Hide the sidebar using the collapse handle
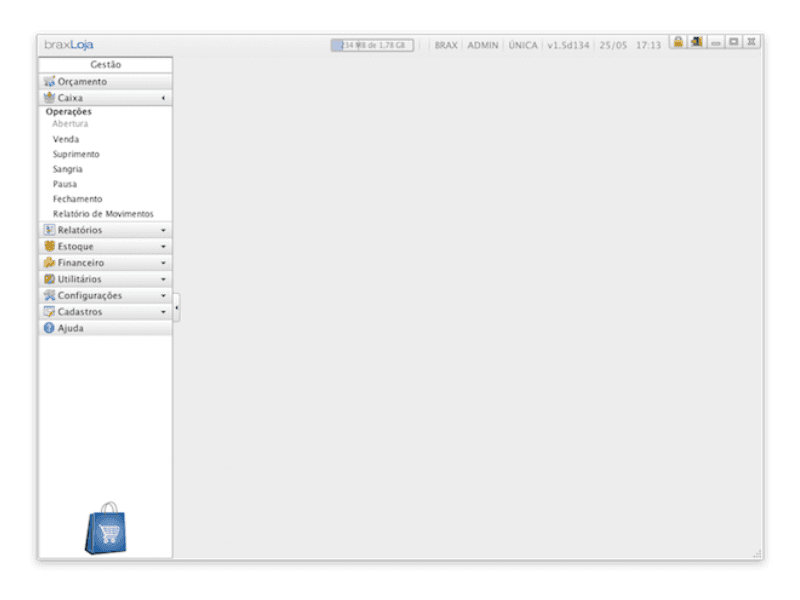 coord(176,308)
